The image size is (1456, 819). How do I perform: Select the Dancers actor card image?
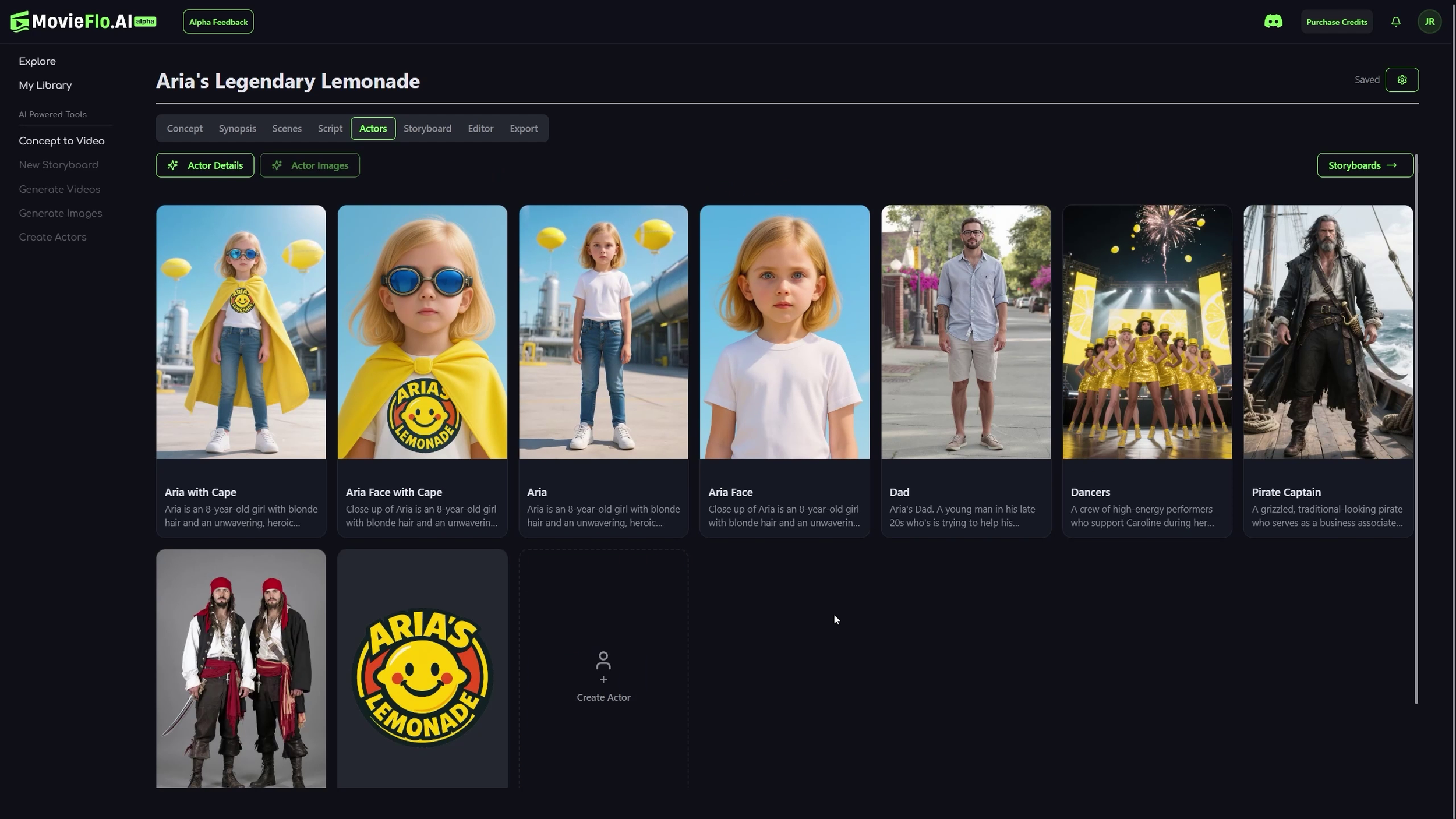point(1146,331)
